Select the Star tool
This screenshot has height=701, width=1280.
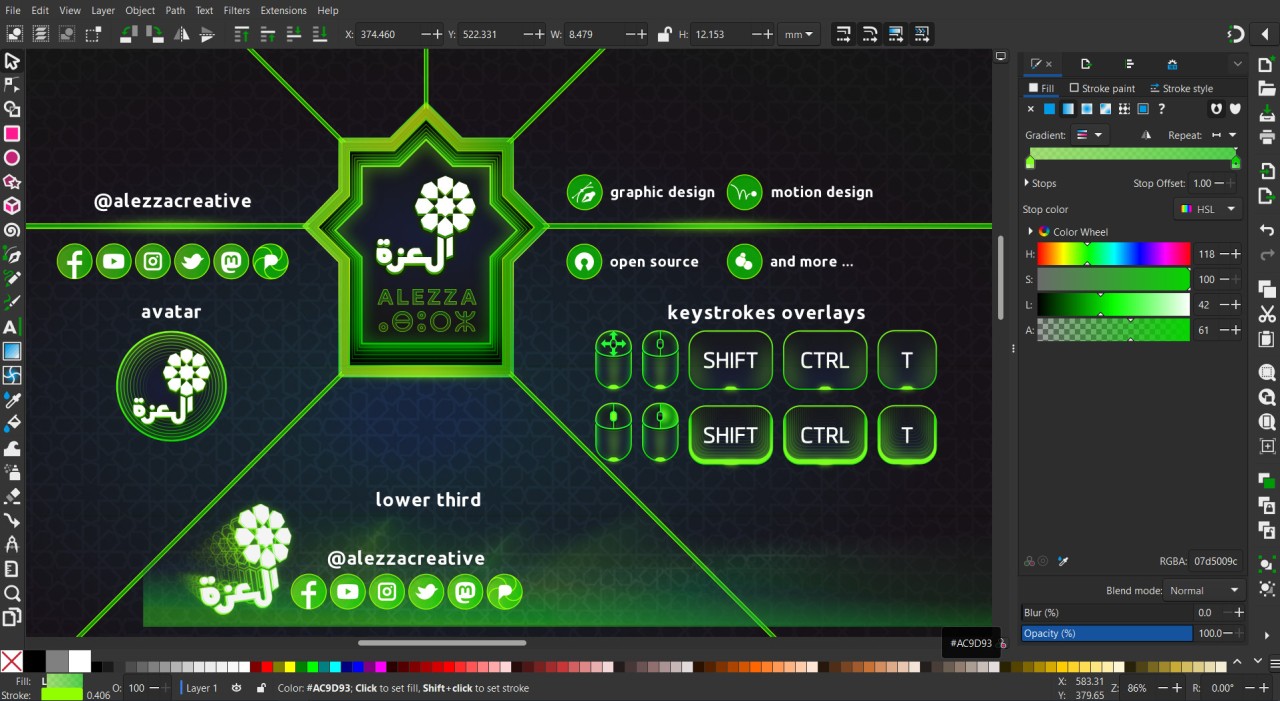tap(13, 182)
